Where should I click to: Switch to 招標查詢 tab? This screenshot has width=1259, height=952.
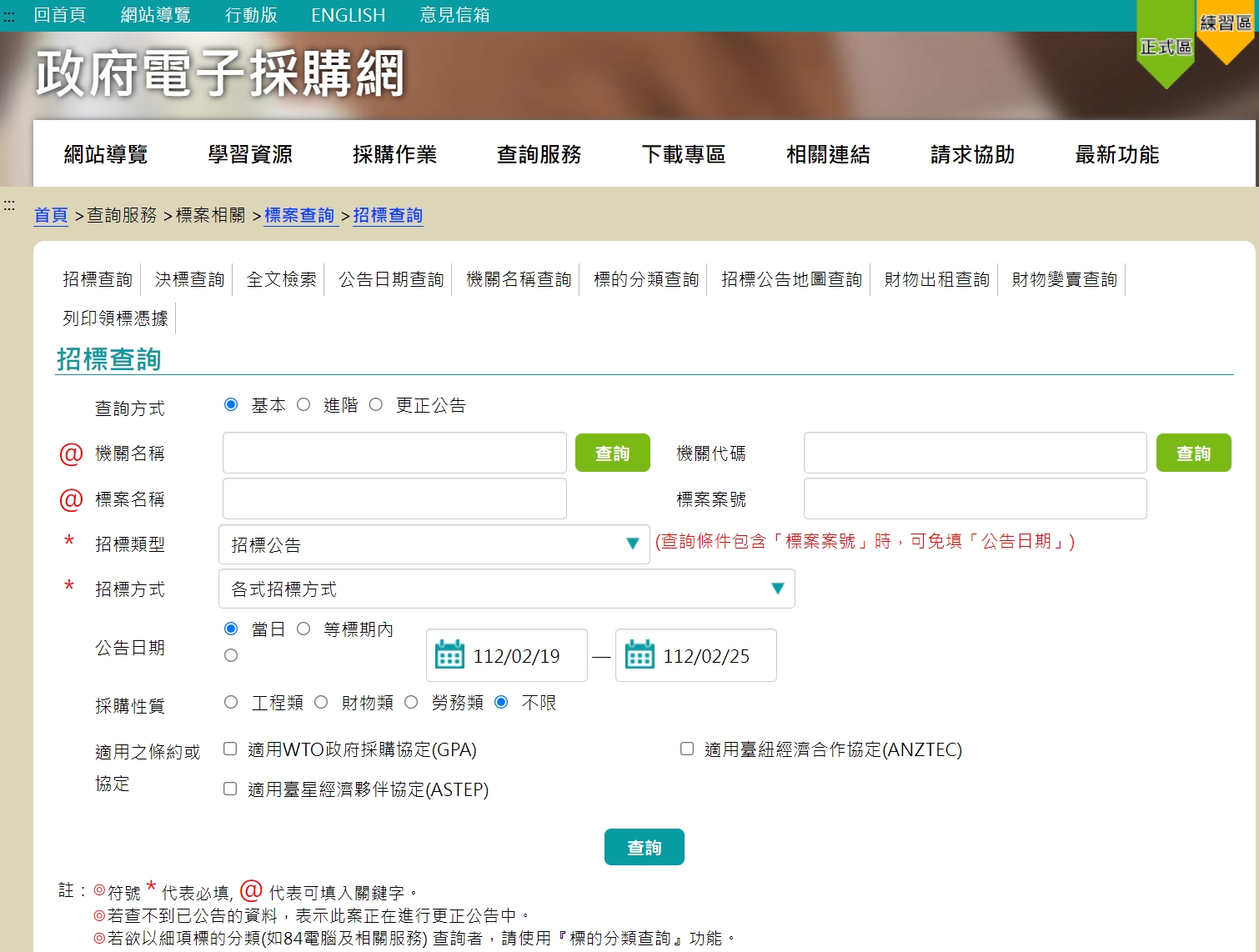(x=98, y=279)
